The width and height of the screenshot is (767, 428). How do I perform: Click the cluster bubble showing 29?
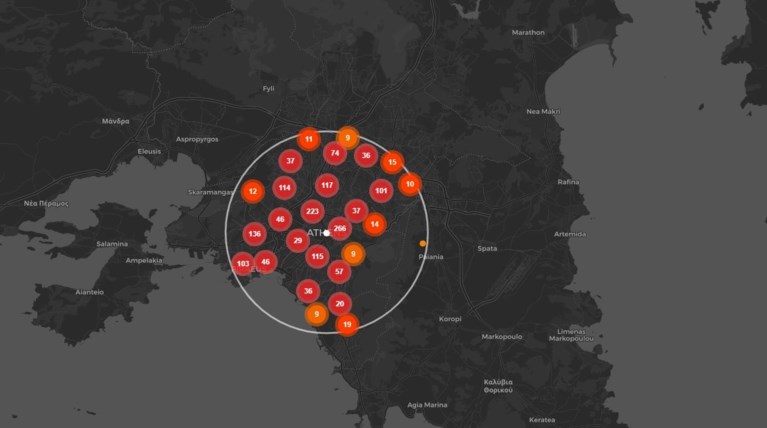point(296,240)
